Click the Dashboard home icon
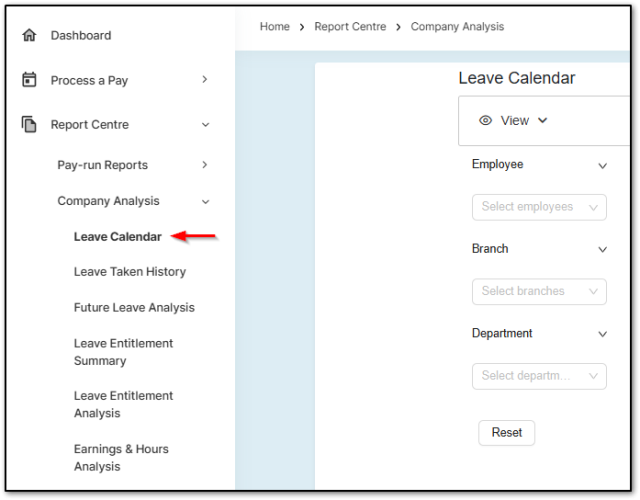The image size is (640, 500). 29,35
